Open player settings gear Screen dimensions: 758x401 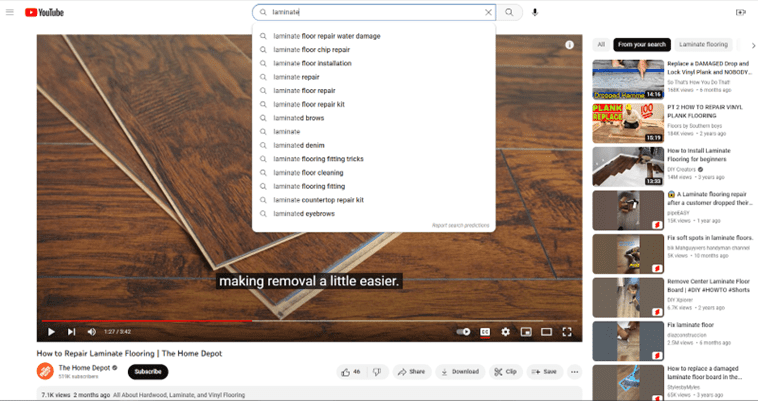(x=505, y=331)
